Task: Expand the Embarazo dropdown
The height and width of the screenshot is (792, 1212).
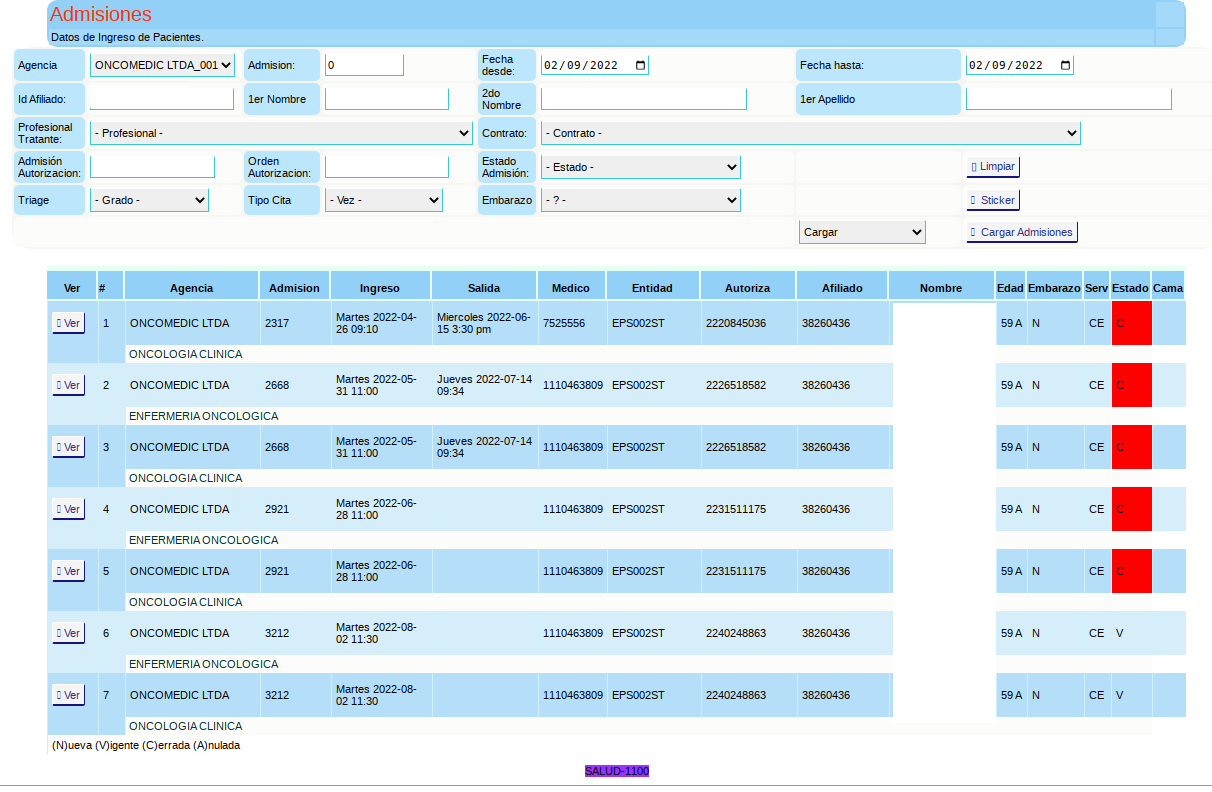Action: tap(640, 200)
